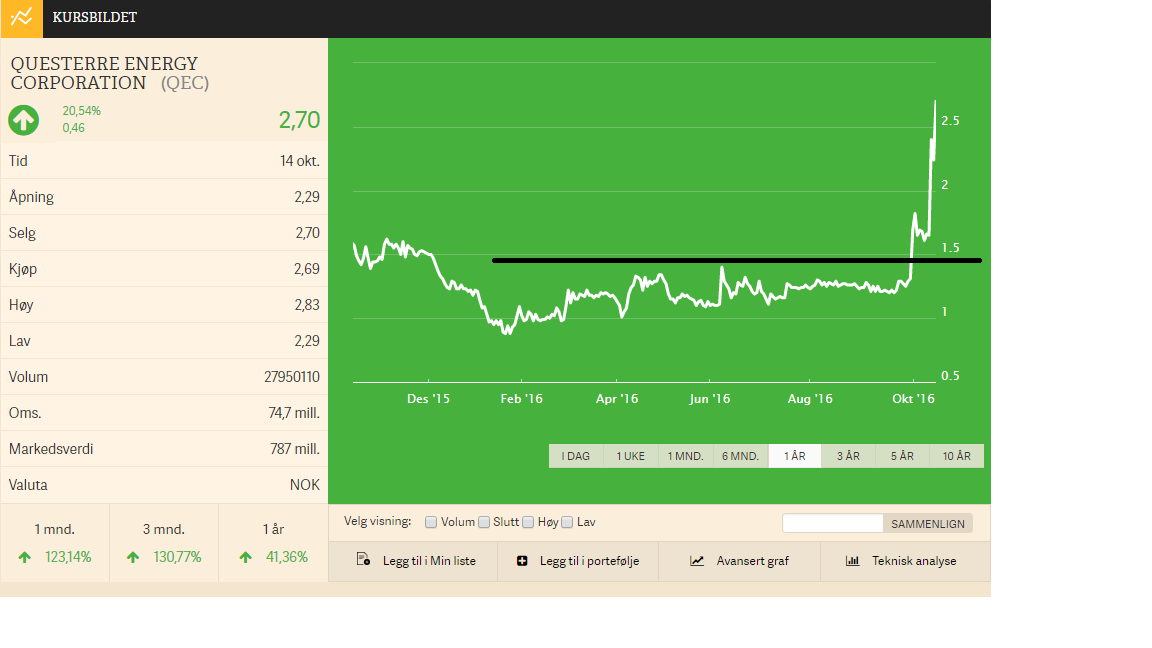Click the 41,36% one-year return
The width and height of the screenshot is (1152, 648).
[287, 558]
